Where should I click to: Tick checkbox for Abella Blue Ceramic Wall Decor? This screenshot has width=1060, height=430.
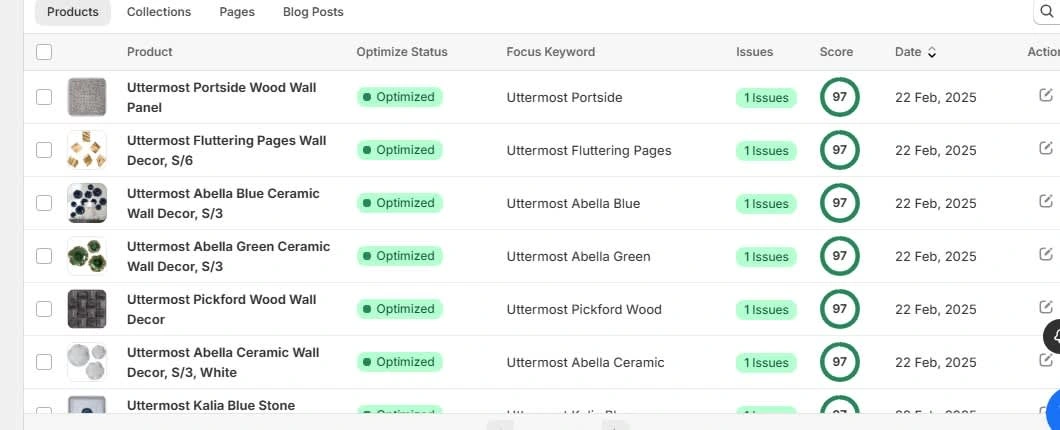(44, 203)
